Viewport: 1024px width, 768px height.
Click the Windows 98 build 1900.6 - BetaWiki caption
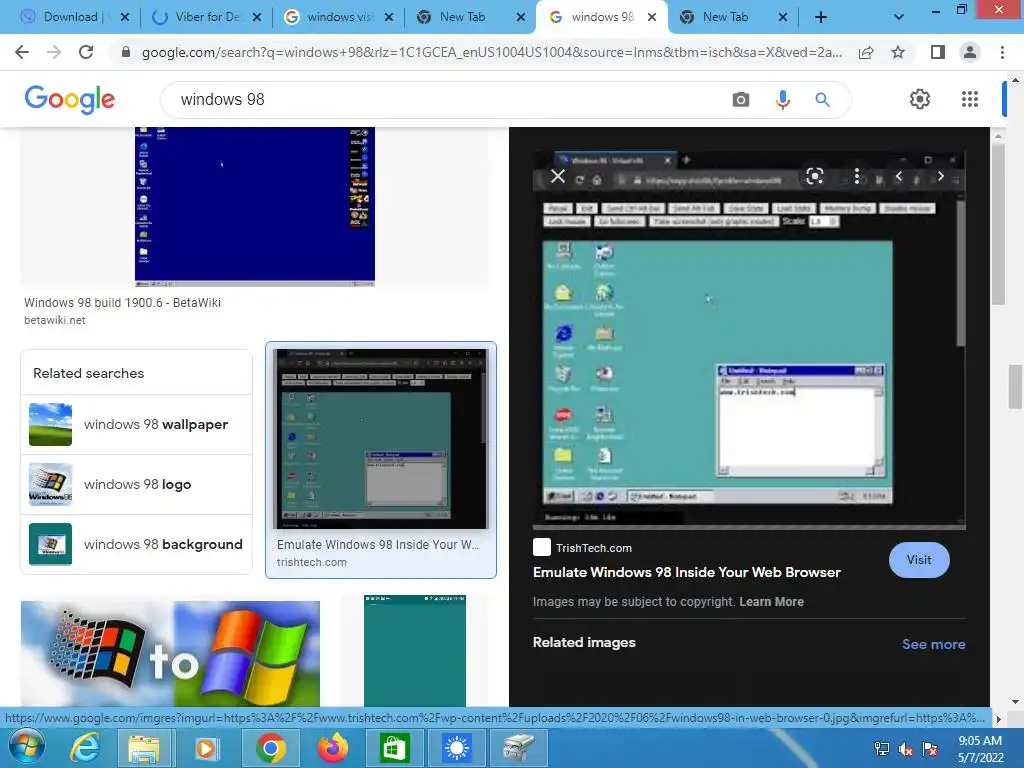coord(122,302)
